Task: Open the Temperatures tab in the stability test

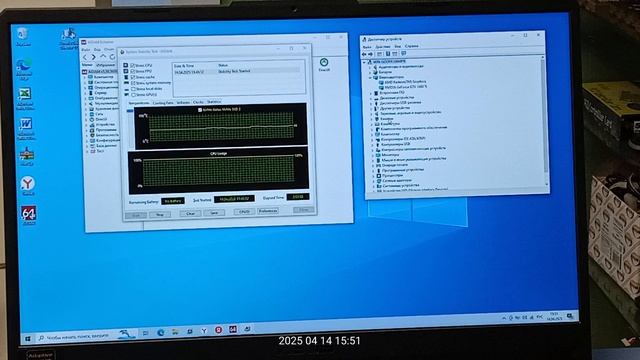Action: [139, 103]
